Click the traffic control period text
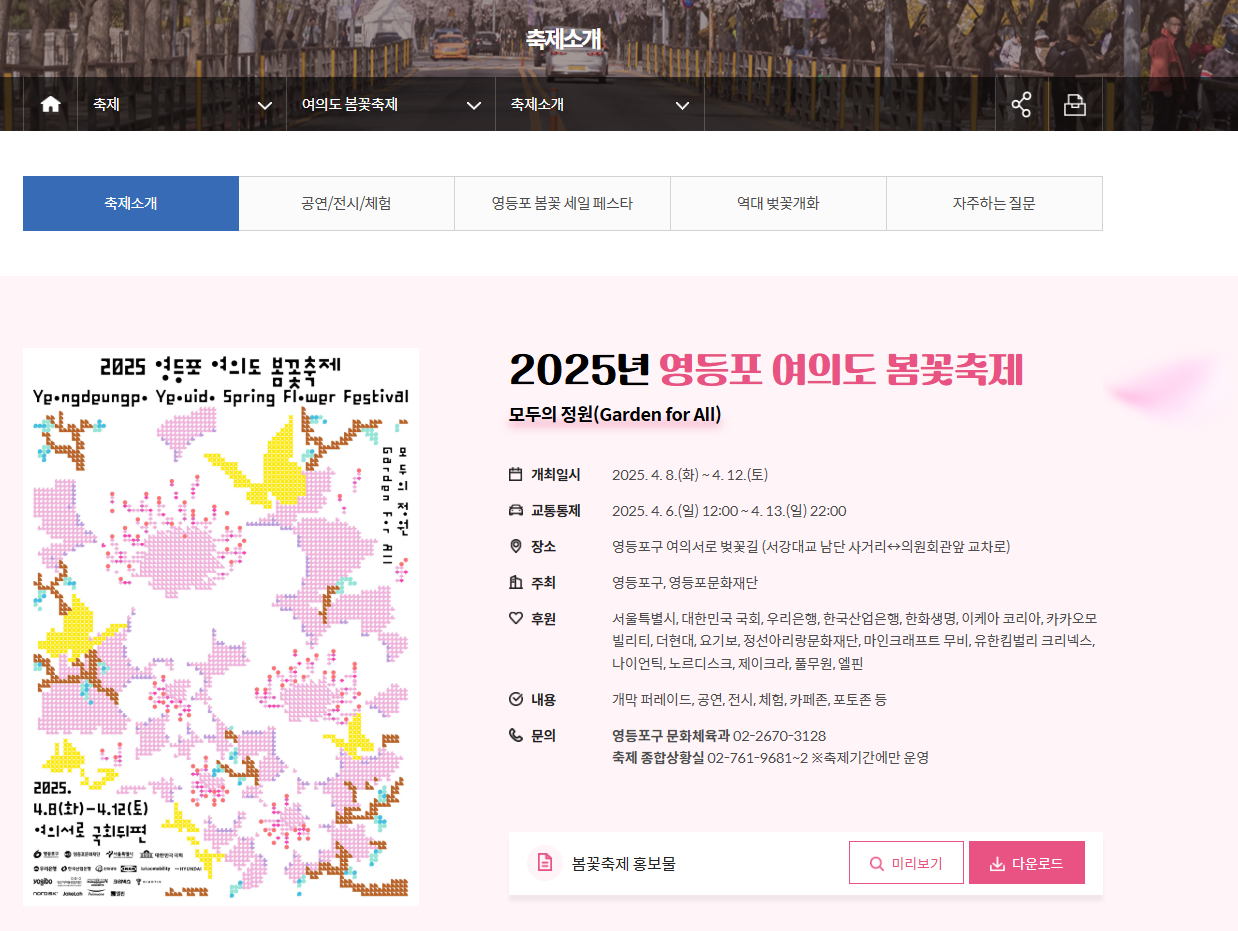The image size is (1238, 931). point(729,510)
